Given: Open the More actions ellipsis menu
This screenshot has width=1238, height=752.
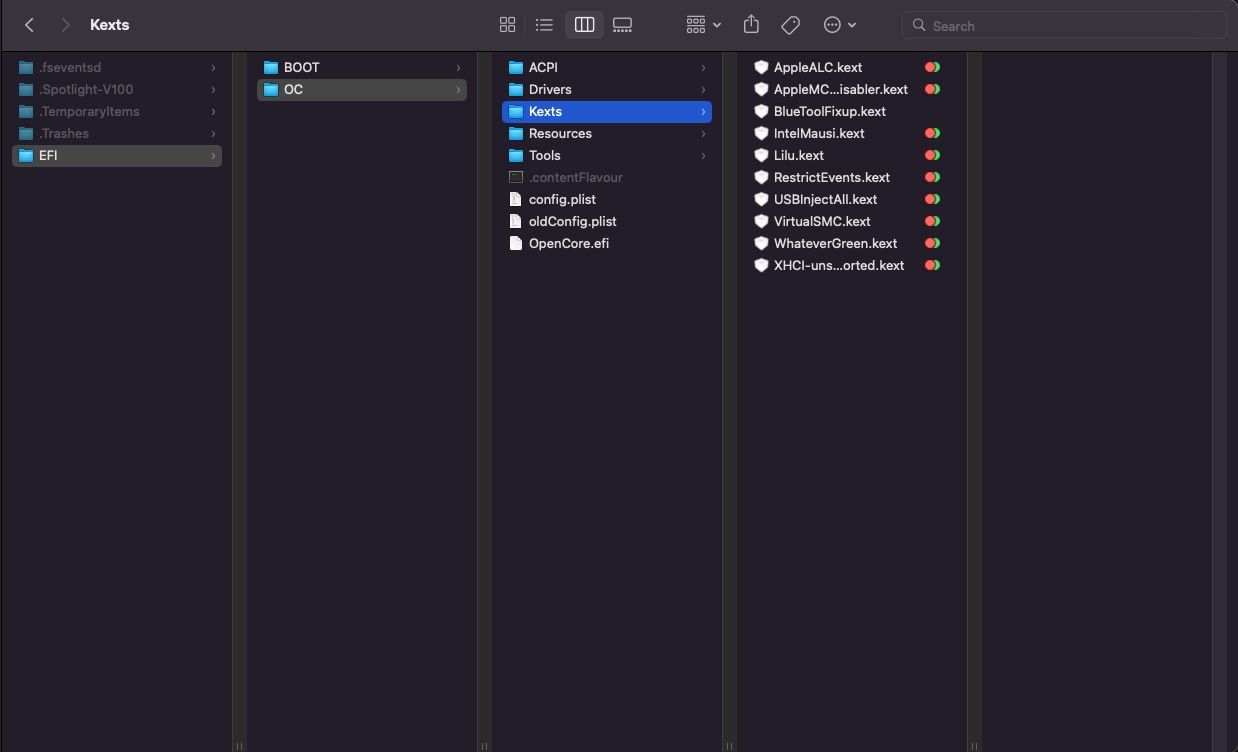Looking at the screenshot, I should (x=839, y=25).
